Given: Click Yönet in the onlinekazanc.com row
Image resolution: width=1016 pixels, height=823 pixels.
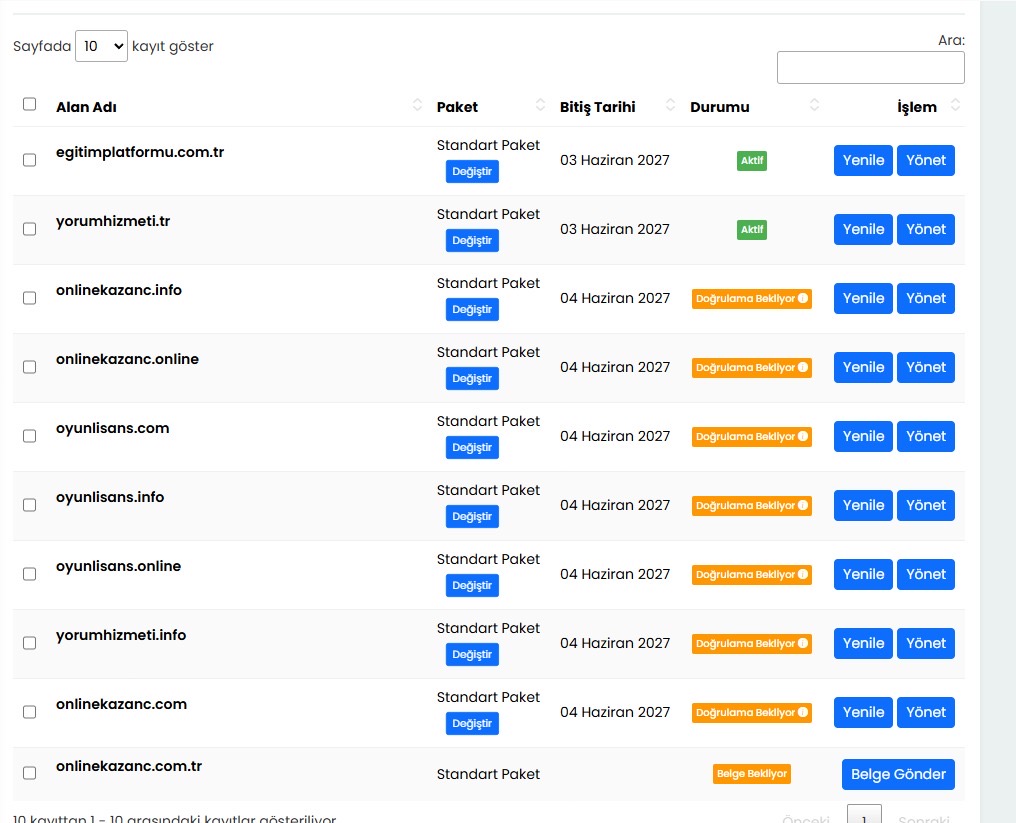Looking at the screenshot, I should [x=925, y=712].
